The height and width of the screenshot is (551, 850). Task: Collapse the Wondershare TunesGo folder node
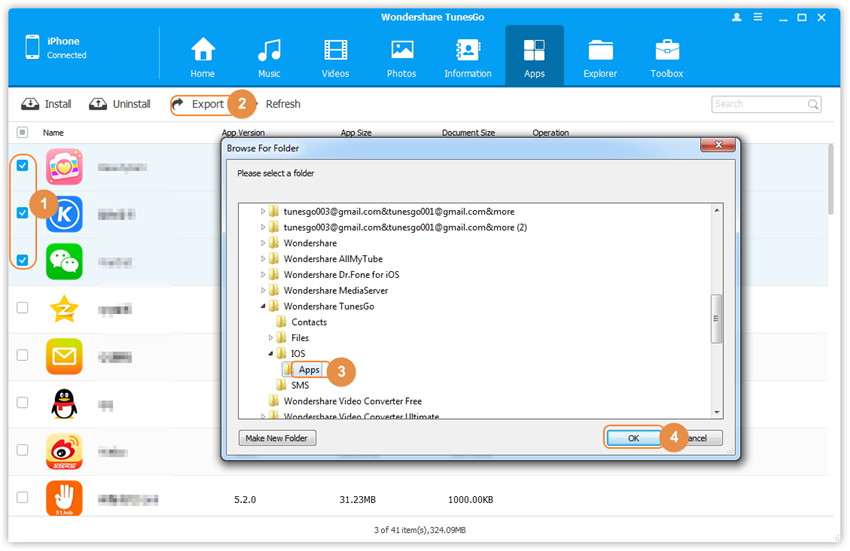pyautogui.click(x=264, y=306)
